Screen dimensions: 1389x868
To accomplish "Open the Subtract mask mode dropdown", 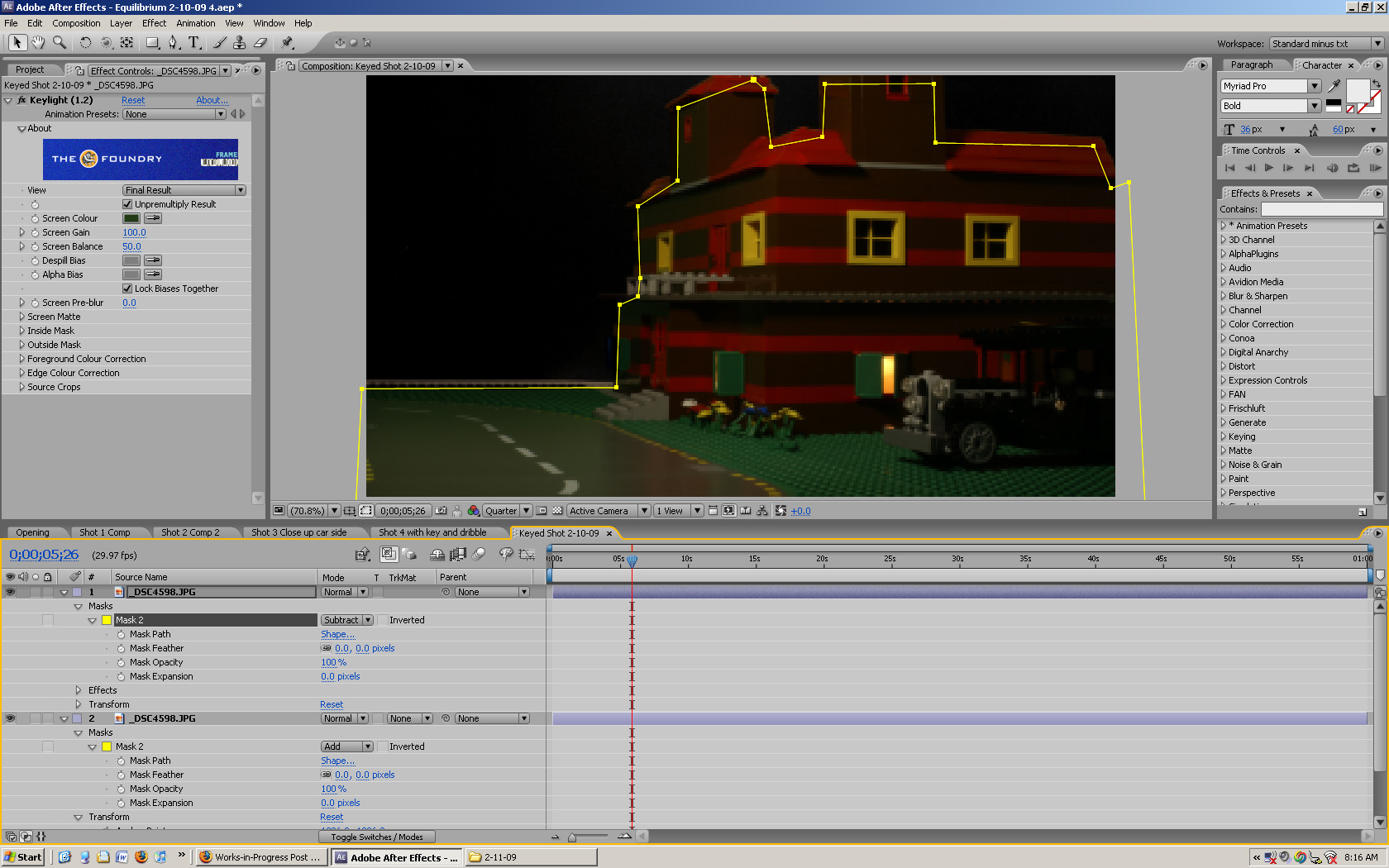I will point(347,620).
